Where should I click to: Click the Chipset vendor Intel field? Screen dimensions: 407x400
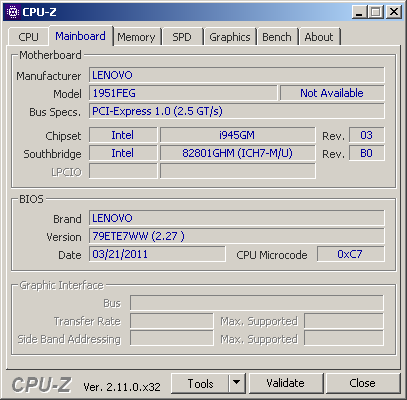click(x=123, y=135)
